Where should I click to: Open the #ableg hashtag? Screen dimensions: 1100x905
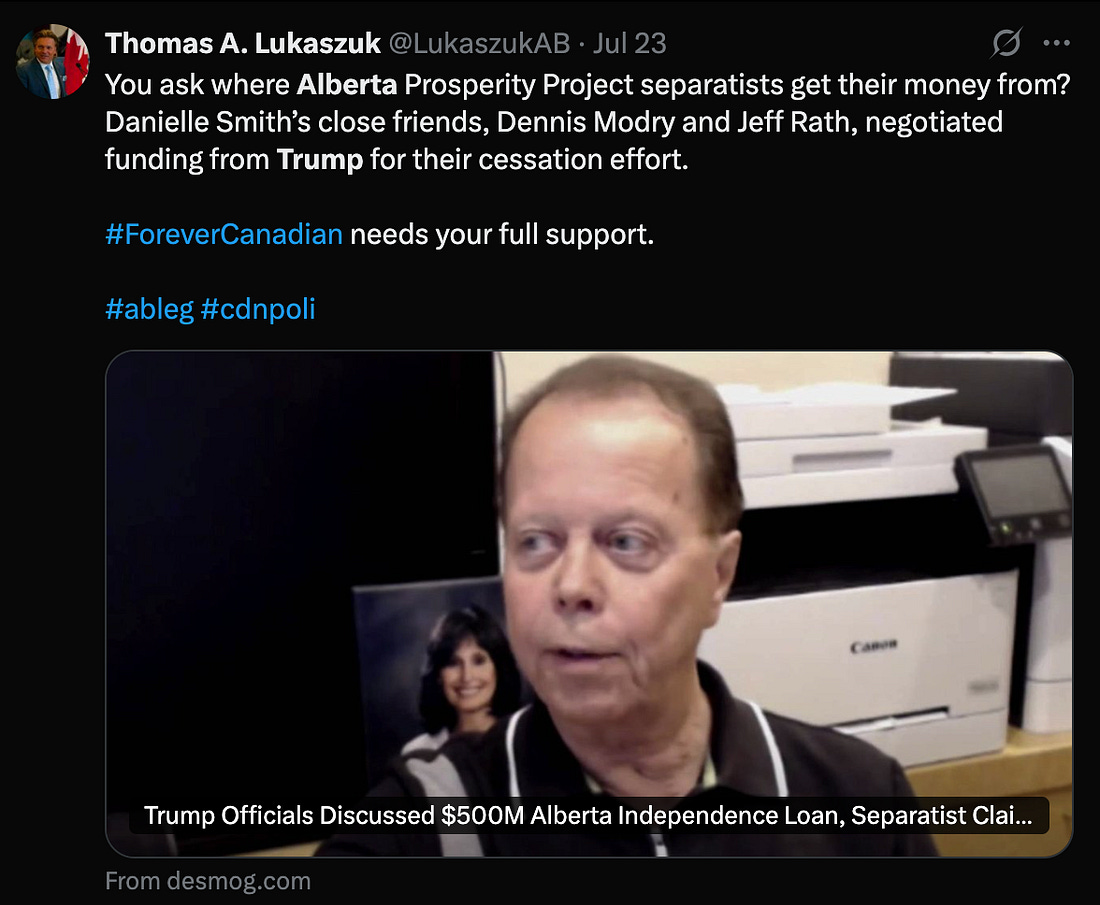(x=149, y=309)
